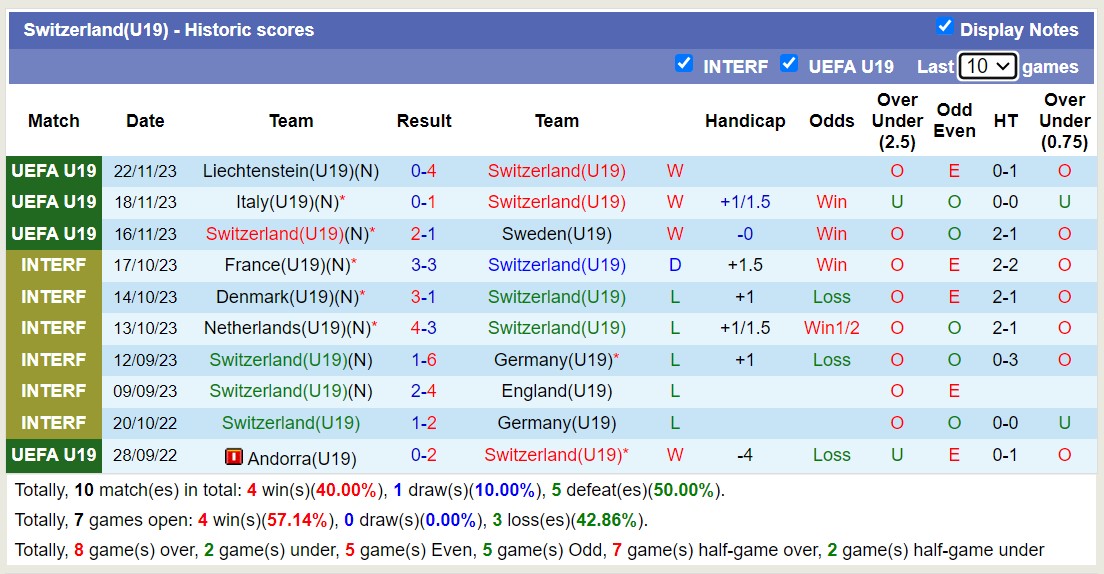Image resolution: width=1104 pixels, height=574 pixels.
Task: Click the 1-6 result against Germany(U19)
Action: coord(424,360)
